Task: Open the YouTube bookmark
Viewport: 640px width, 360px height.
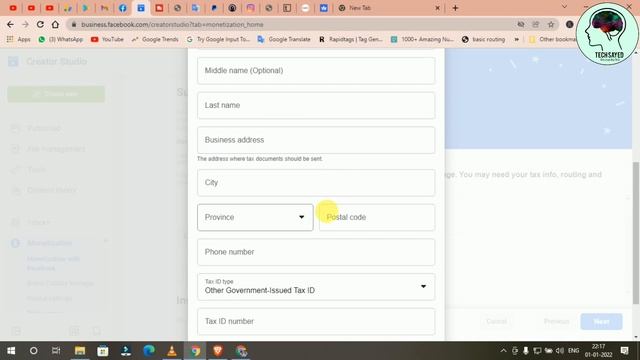Action: [x=107, y=39]
